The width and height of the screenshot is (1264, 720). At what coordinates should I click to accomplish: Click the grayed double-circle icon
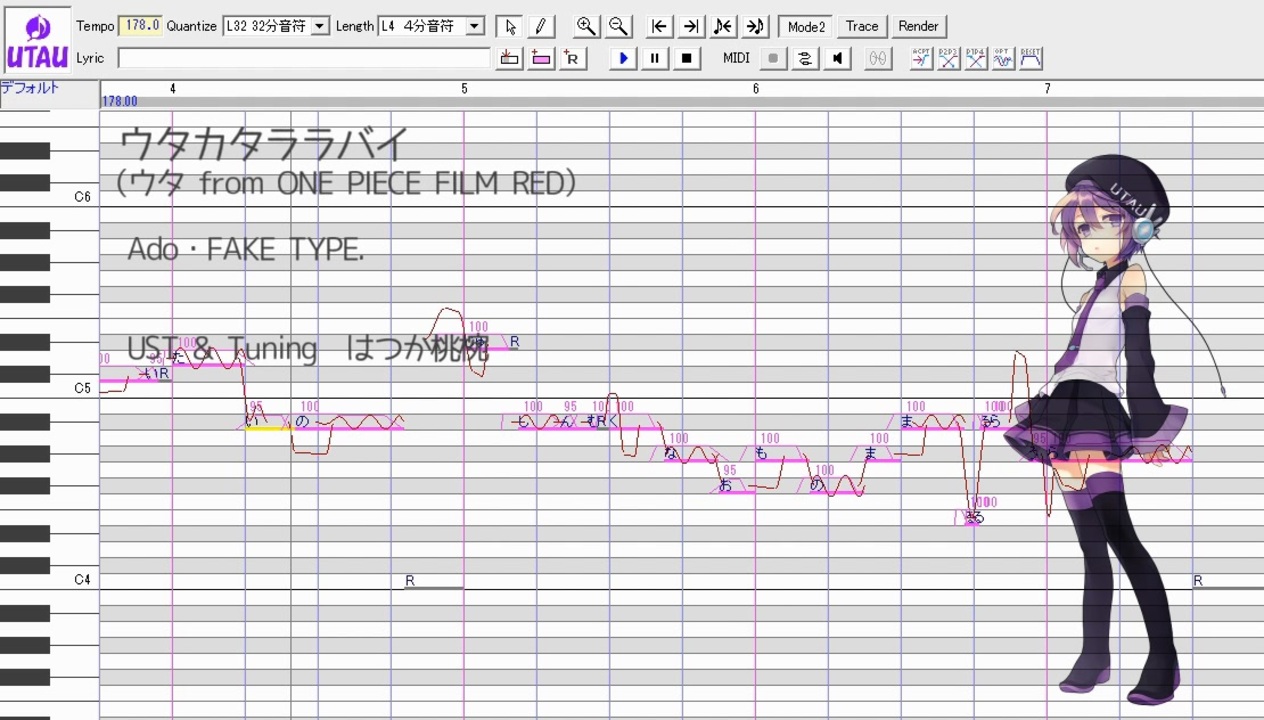pos(877,58)
